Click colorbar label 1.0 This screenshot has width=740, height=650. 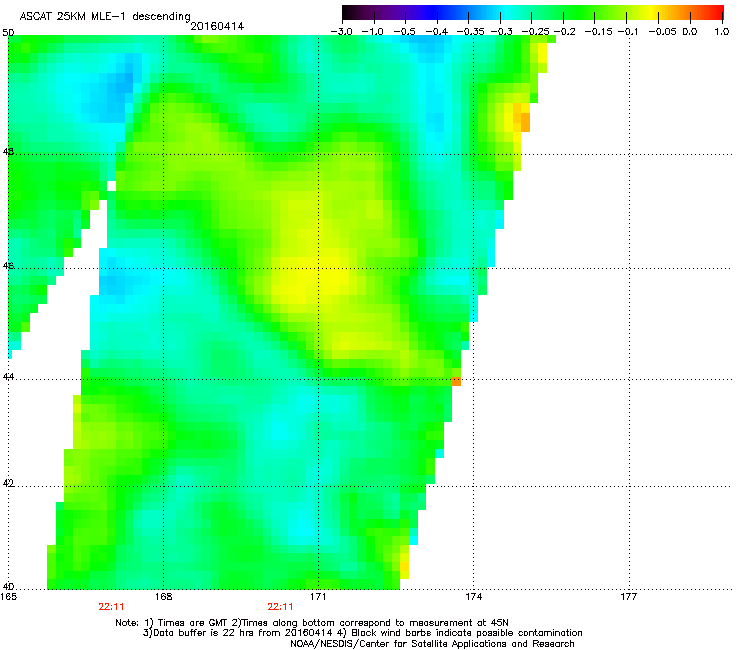pyautogui.click(x=722, y=32)
